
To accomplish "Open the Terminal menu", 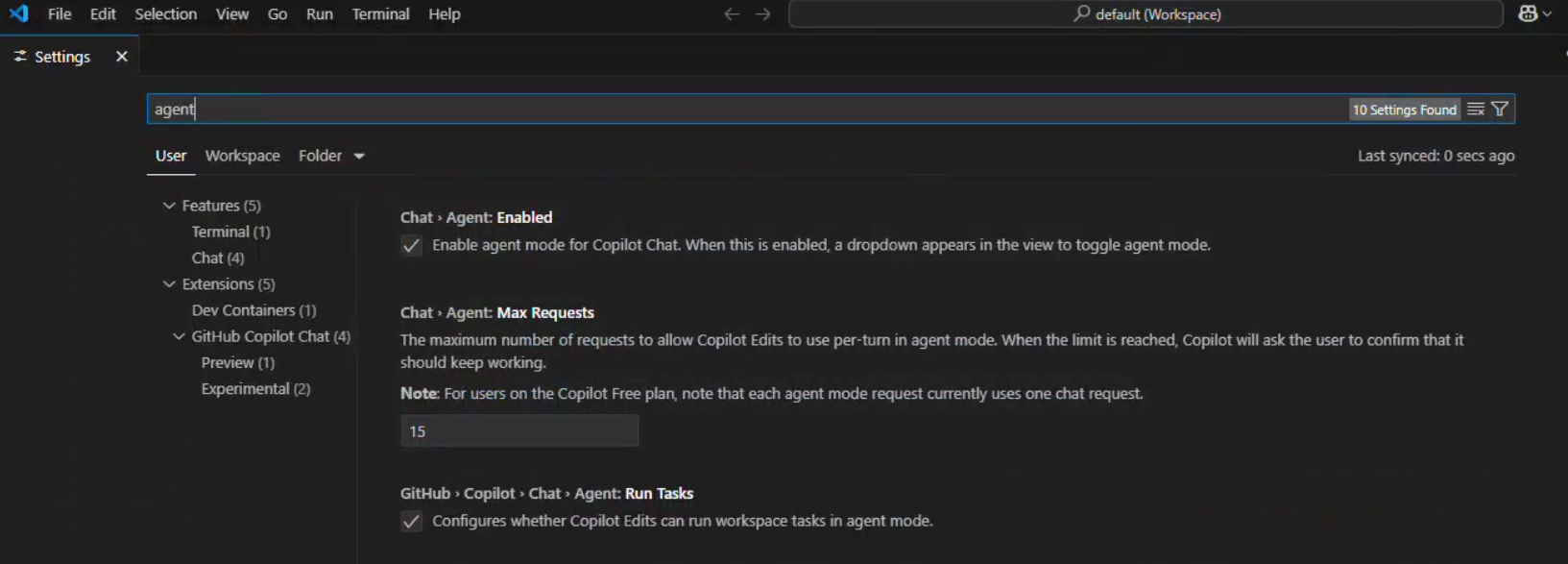I will (x=380, y=13).
